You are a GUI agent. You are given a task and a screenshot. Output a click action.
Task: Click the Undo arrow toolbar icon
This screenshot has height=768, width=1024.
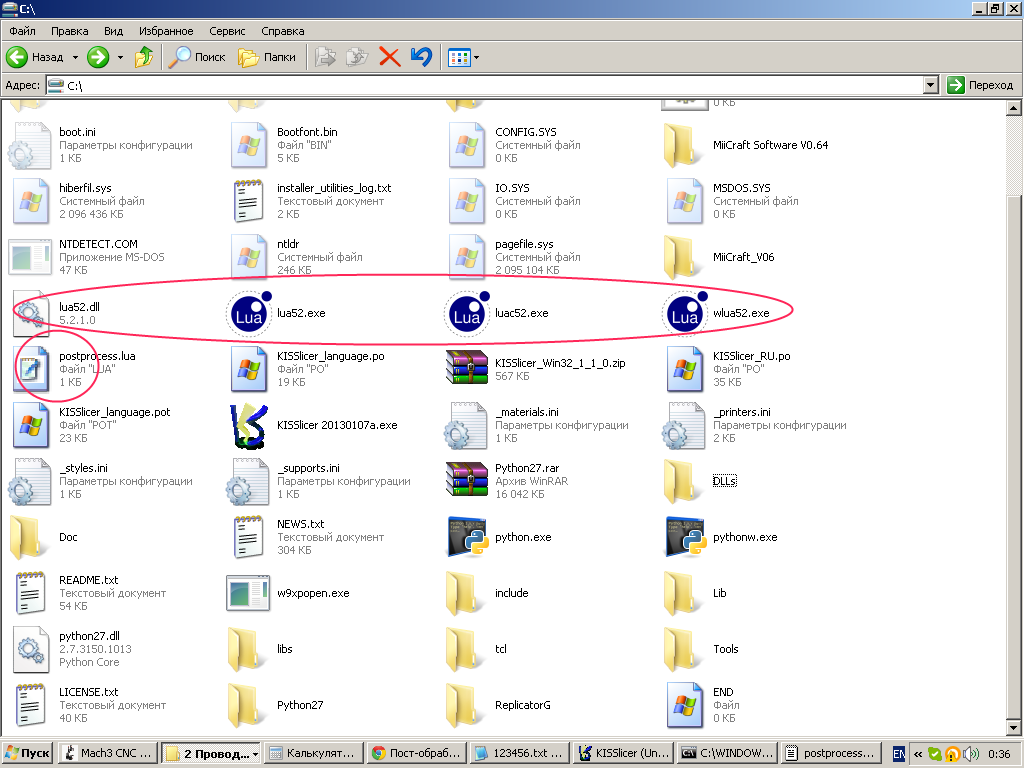click(421, 57)
